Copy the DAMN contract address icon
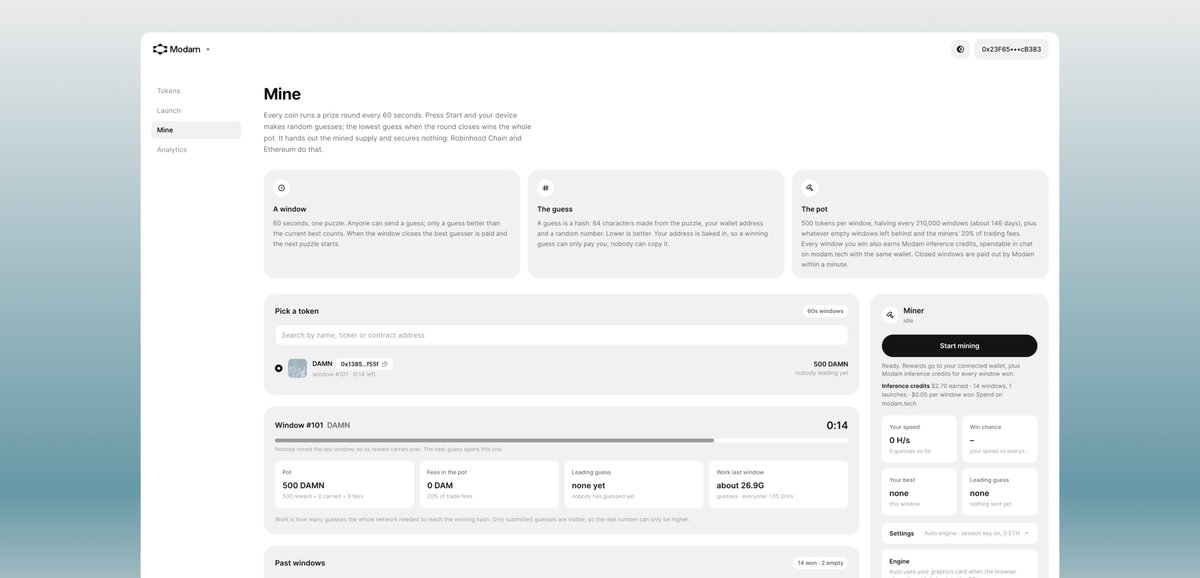Image resolution: width=1200 pixels, height=578 pixels. [385, 364]
